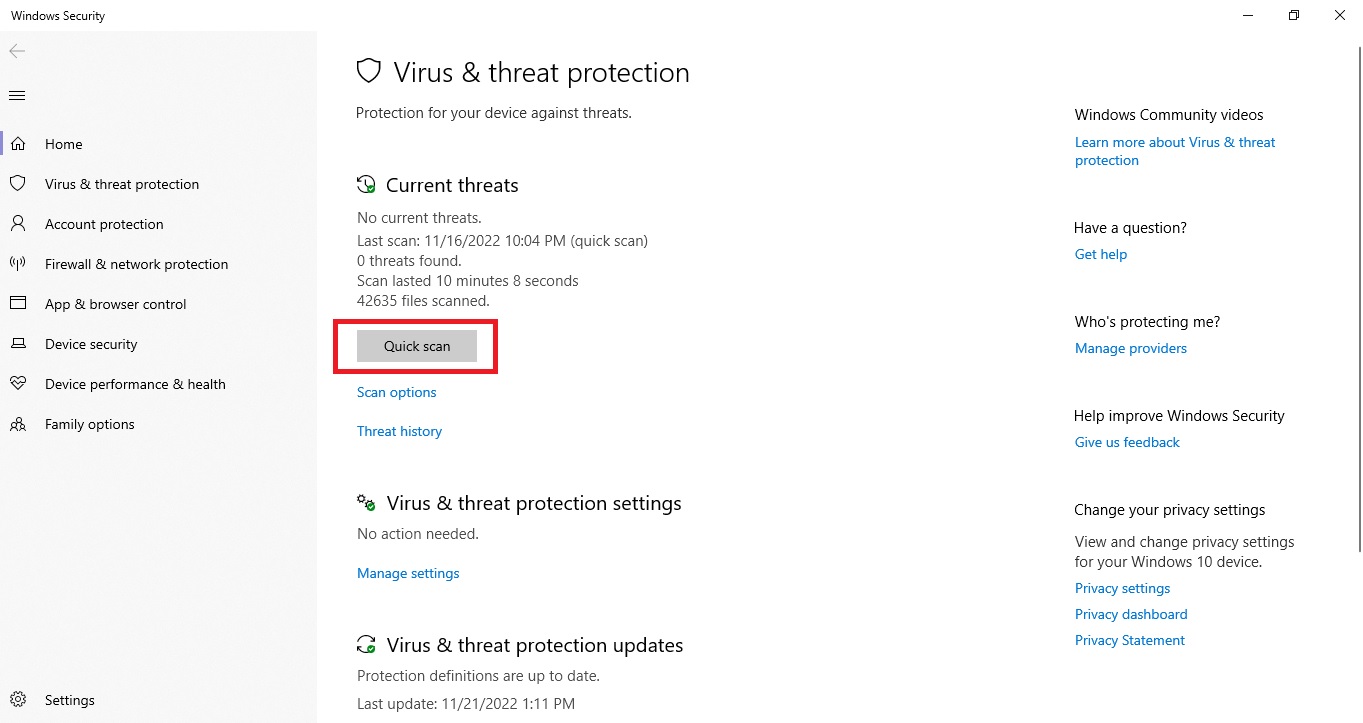1363x723 pixels.
Task: Open Give us feedback link
Action: point(1127,442)
